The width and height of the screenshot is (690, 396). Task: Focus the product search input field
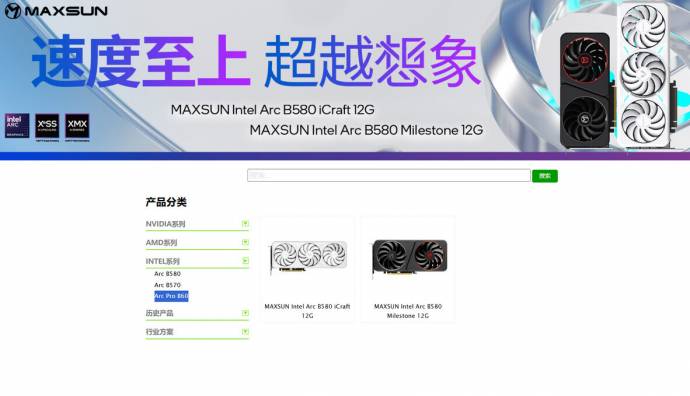pos(389,176)
